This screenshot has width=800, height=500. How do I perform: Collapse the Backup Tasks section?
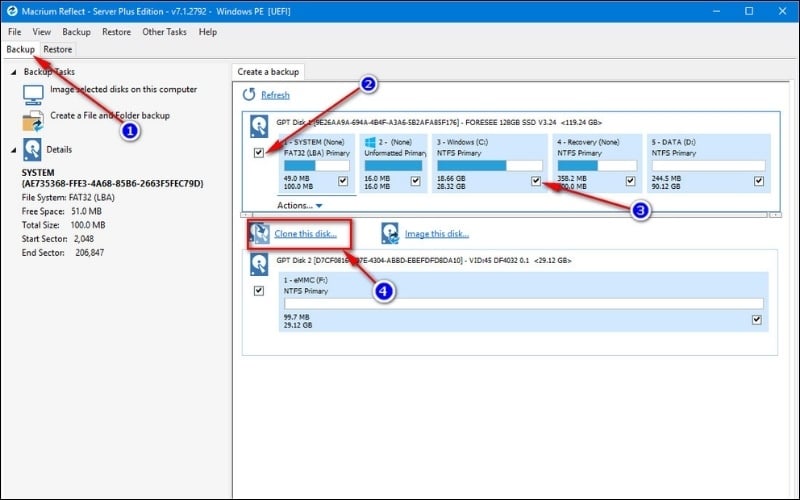click(x=13, y=72)
